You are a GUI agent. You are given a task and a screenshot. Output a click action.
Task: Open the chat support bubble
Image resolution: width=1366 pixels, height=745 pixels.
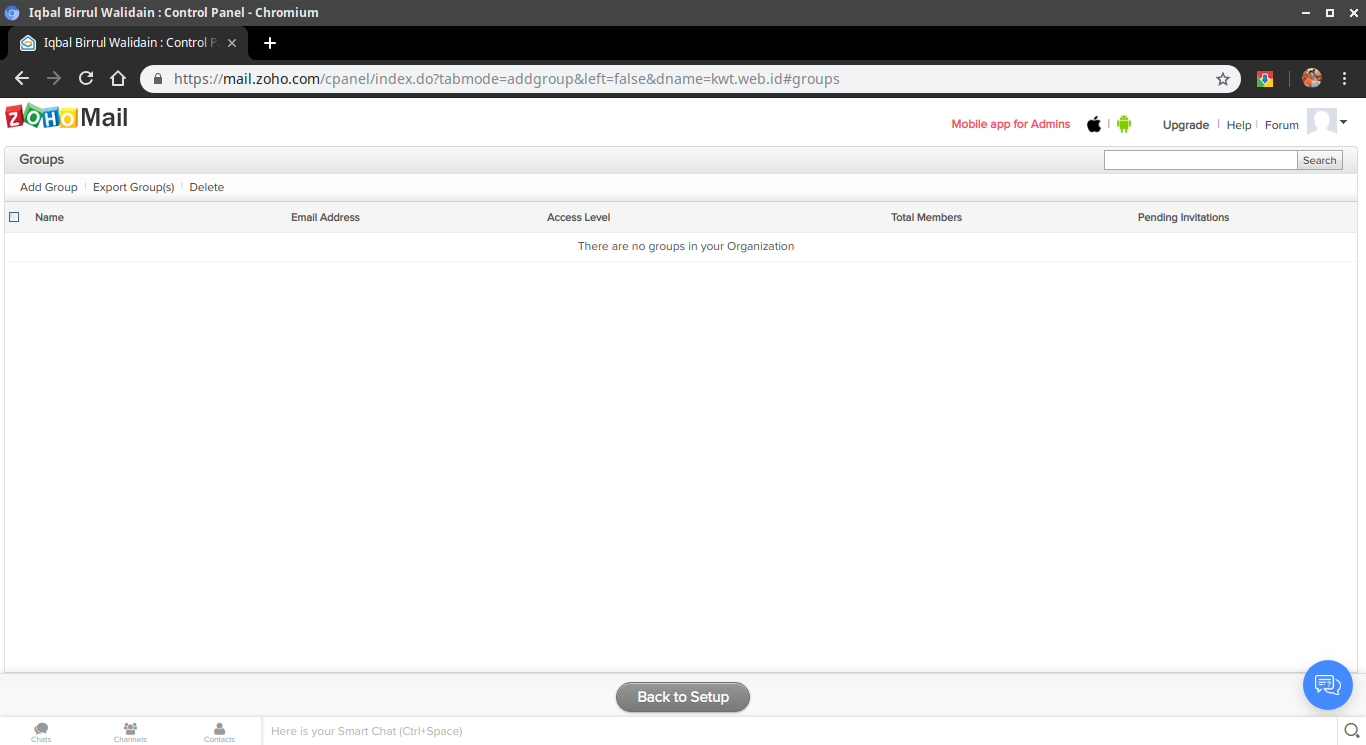[1328, 685]
